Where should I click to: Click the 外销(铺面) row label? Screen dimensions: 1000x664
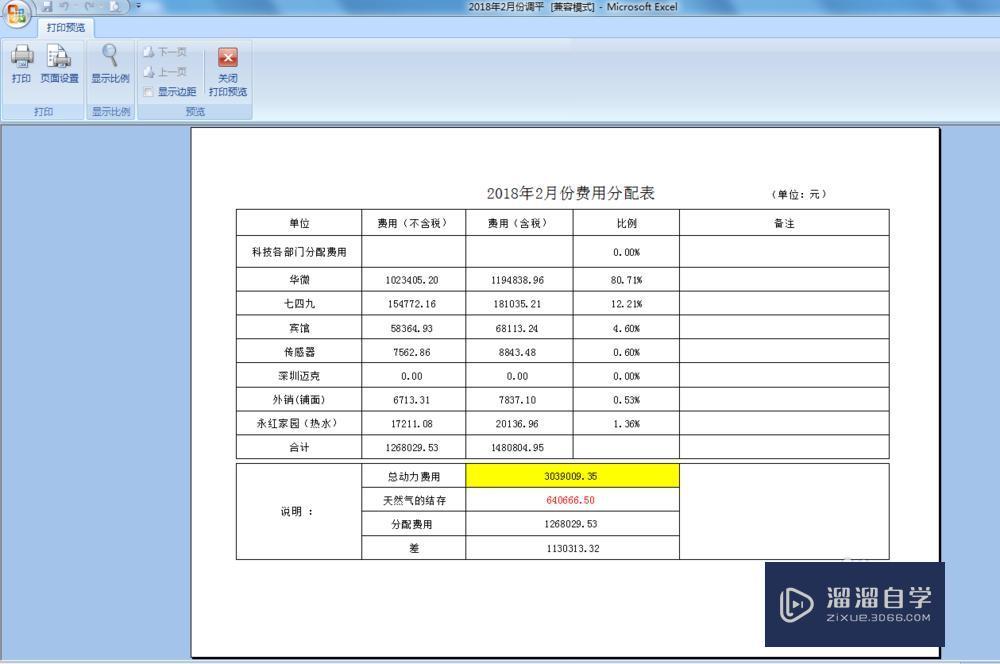point(299,399)
